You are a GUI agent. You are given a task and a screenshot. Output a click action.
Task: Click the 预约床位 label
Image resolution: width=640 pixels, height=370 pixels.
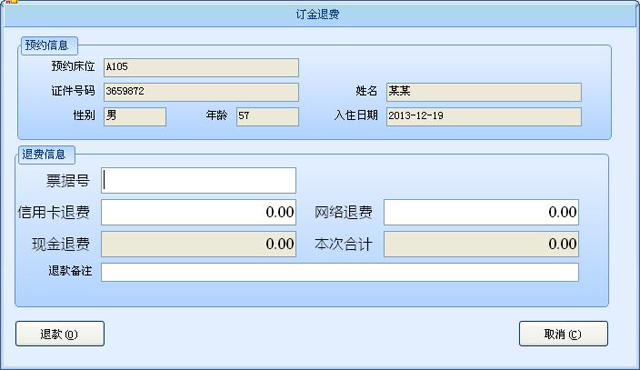pyautogui.click(x=73, y=66)
